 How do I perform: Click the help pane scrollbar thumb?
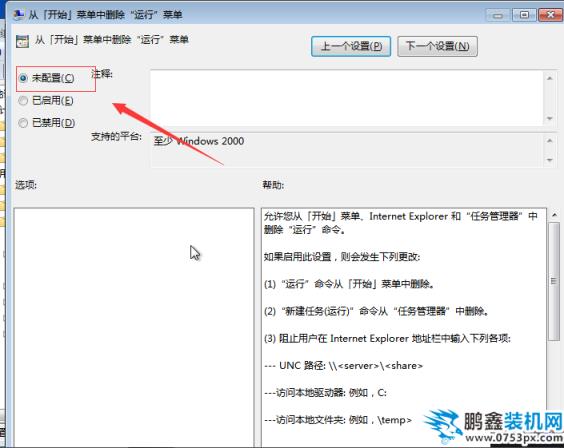point(554,281)
